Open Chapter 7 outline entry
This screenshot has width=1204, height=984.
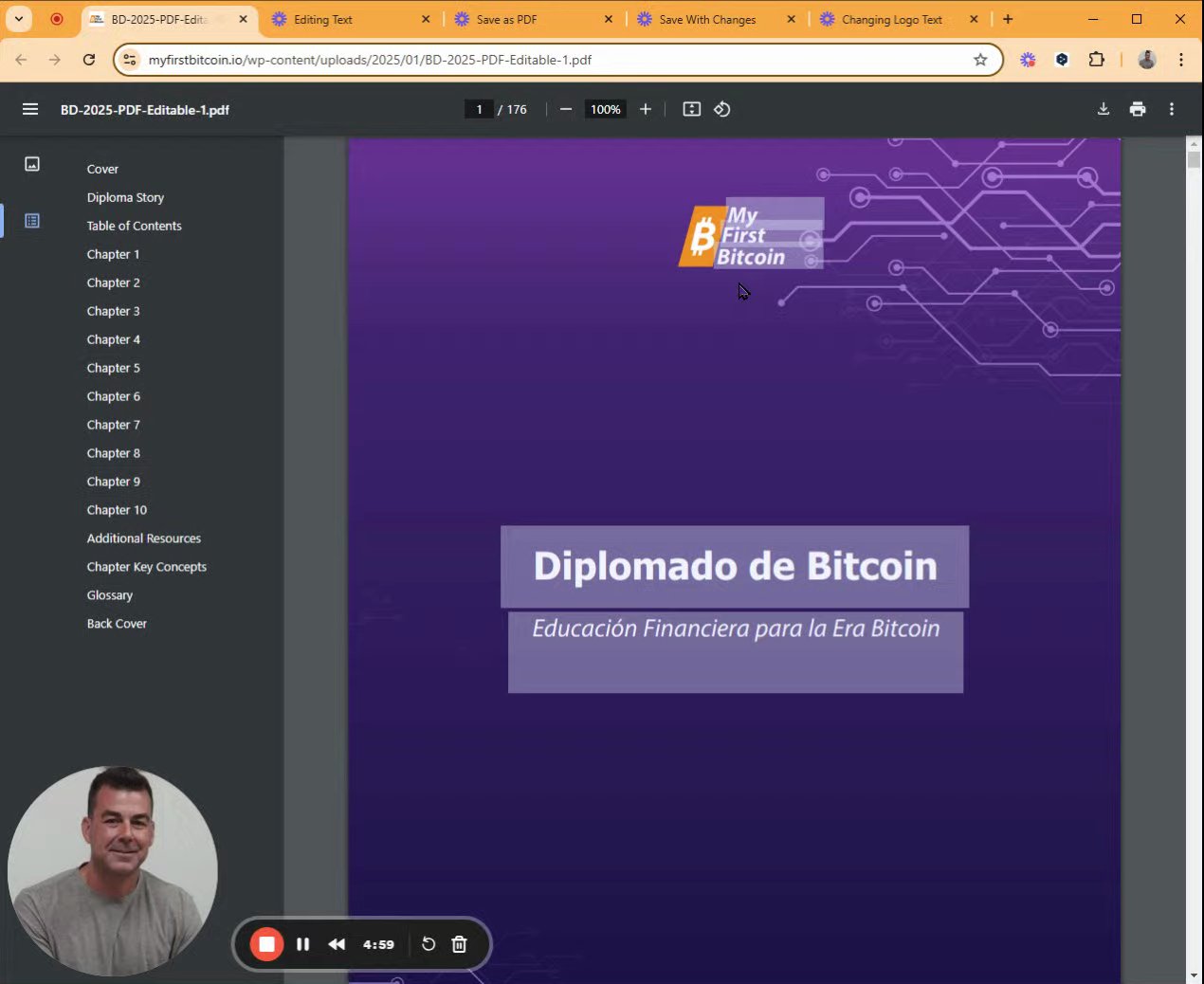[113, 425]
